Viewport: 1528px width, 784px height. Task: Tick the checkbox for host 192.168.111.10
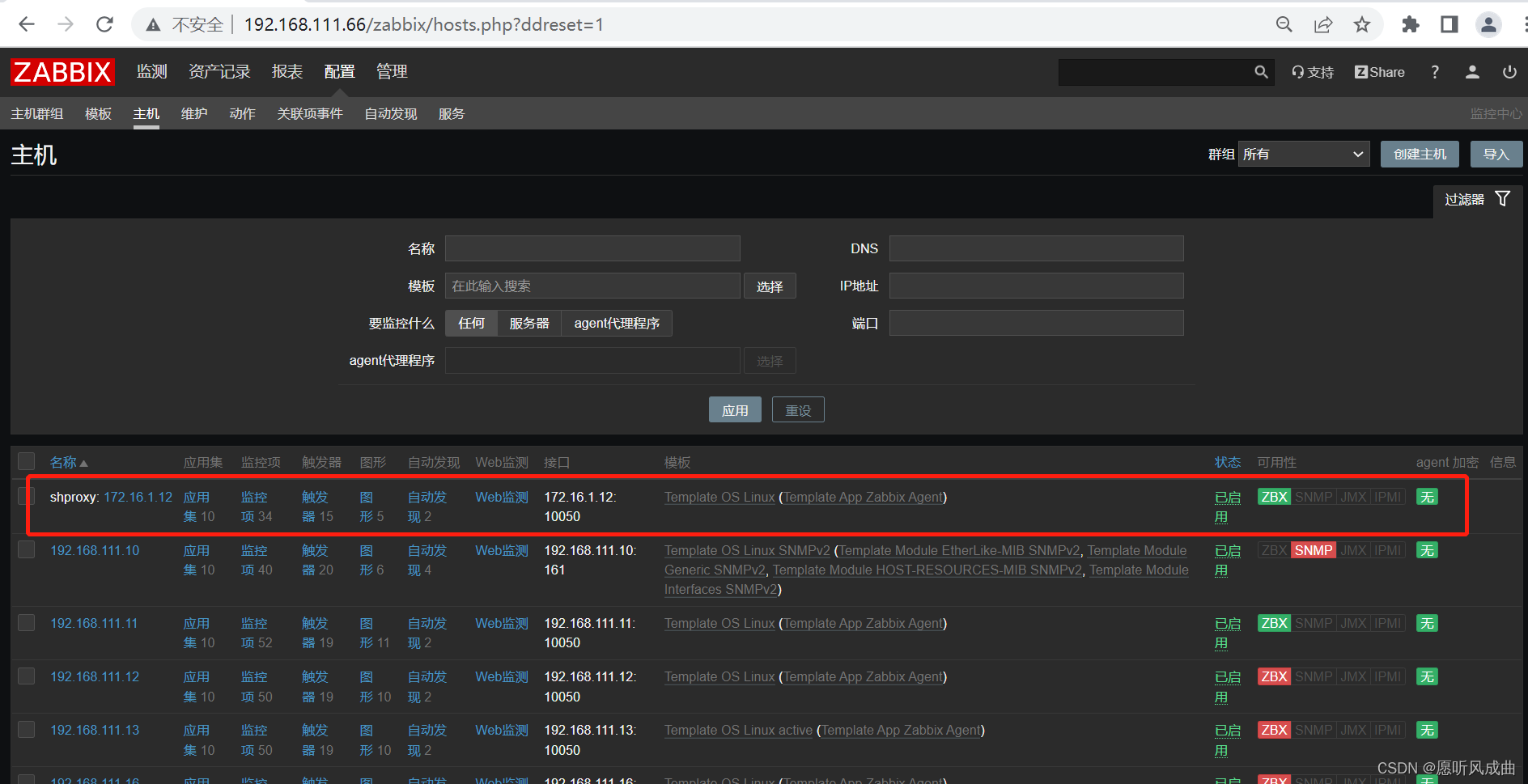coord(27,549)
